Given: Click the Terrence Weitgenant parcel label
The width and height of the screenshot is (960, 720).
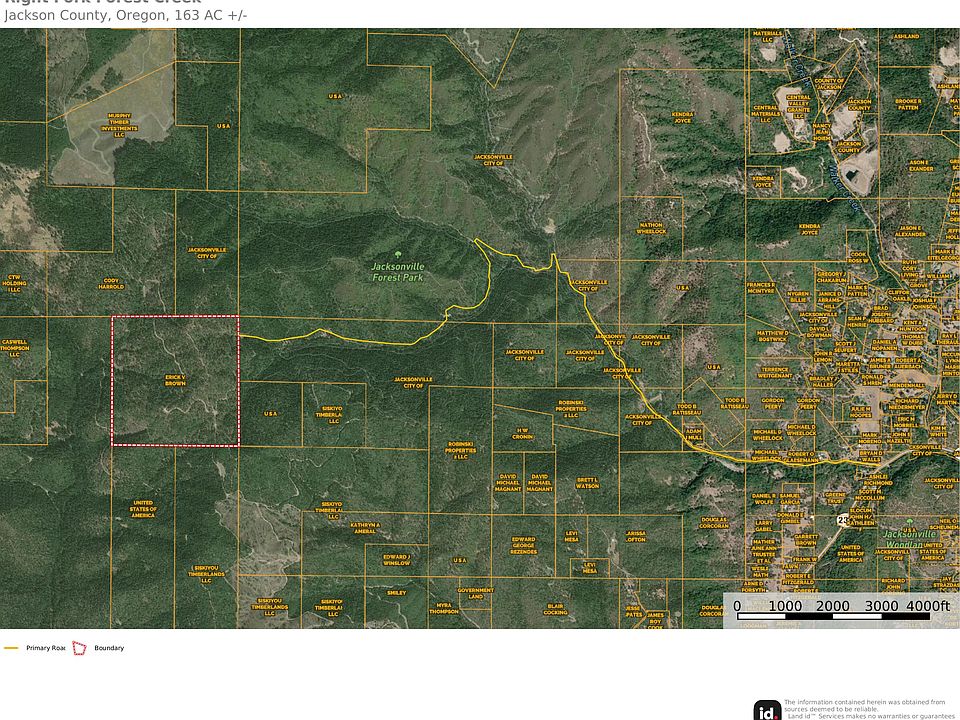Looking at the screenshot, I should 775,373.
